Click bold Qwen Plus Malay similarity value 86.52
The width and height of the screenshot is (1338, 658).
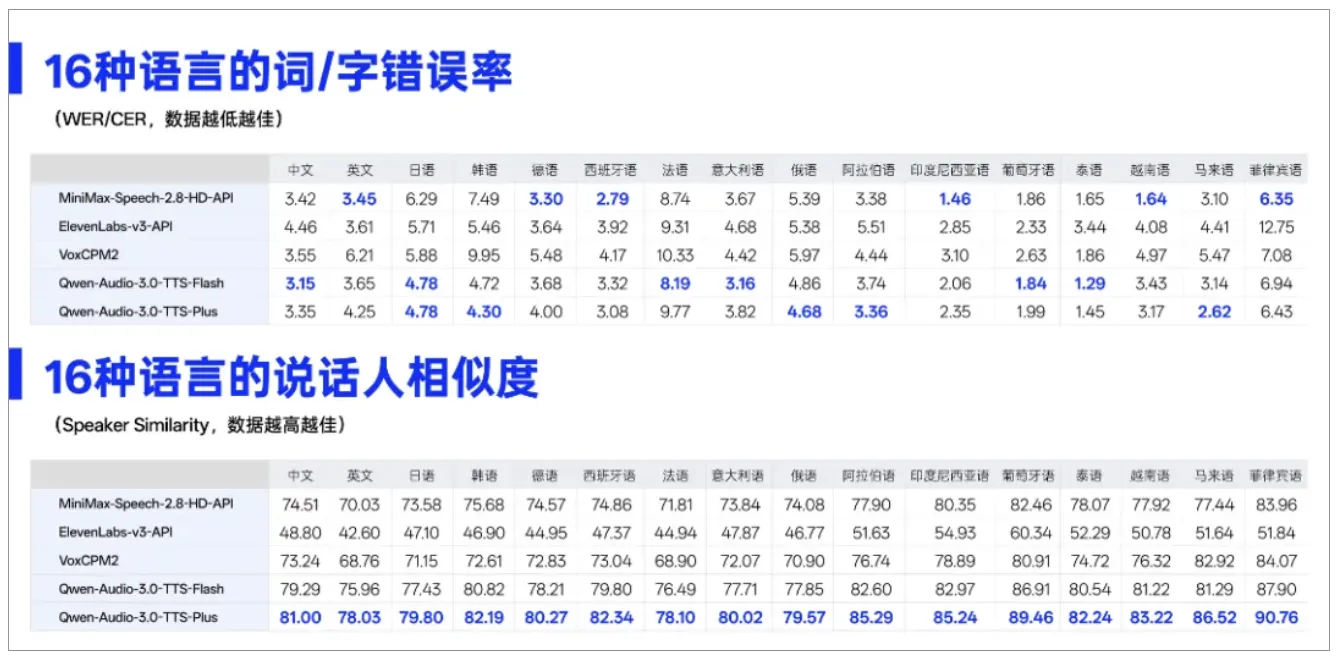[x=1214, y=618]
